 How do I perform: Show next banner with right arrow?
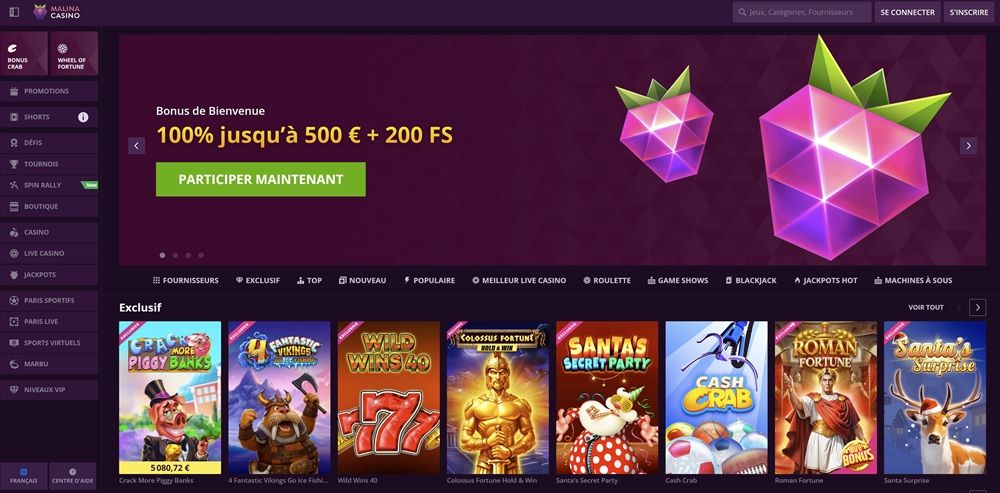968,145
